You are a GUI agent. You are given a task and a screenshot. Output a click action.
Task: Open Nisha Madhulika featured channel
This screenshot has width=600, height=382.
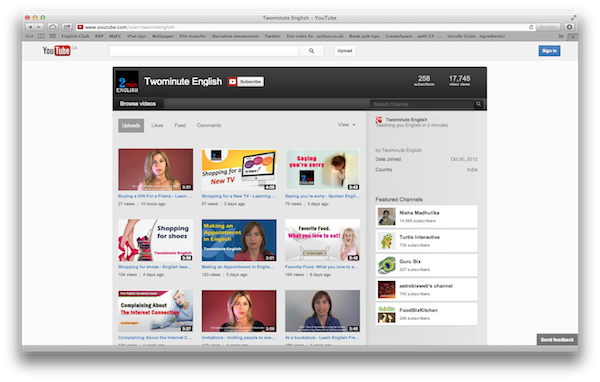426,217
